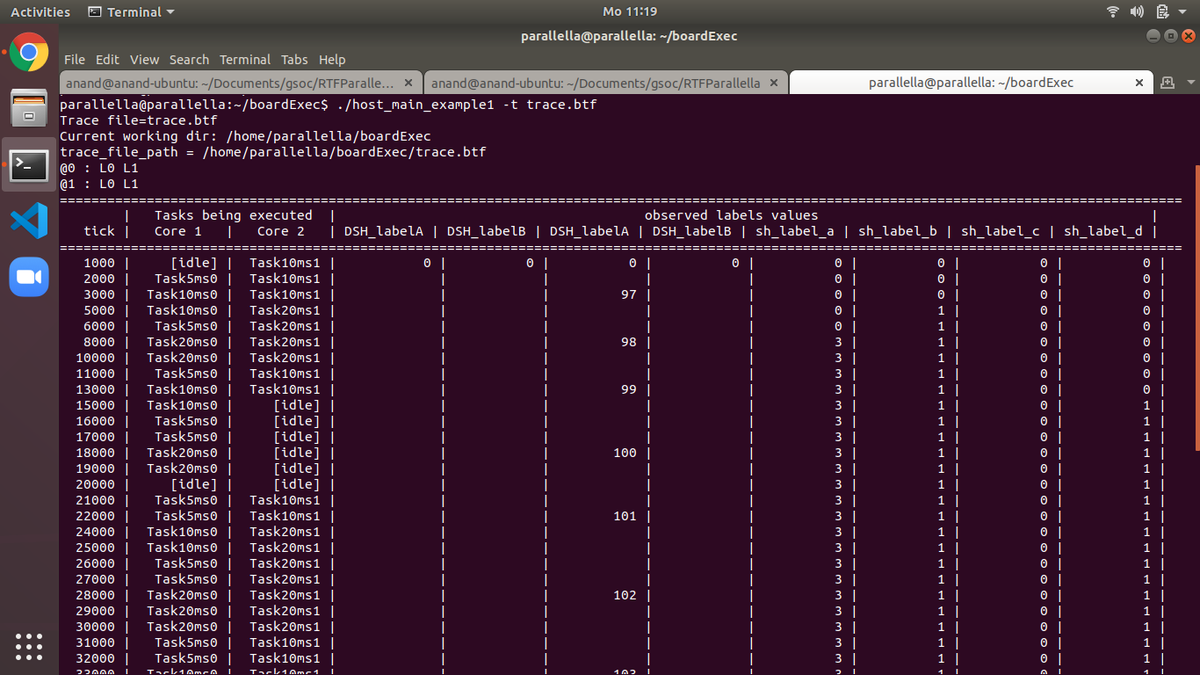
Task: Click the 'observed labels values' header
Action: point(731,215)
